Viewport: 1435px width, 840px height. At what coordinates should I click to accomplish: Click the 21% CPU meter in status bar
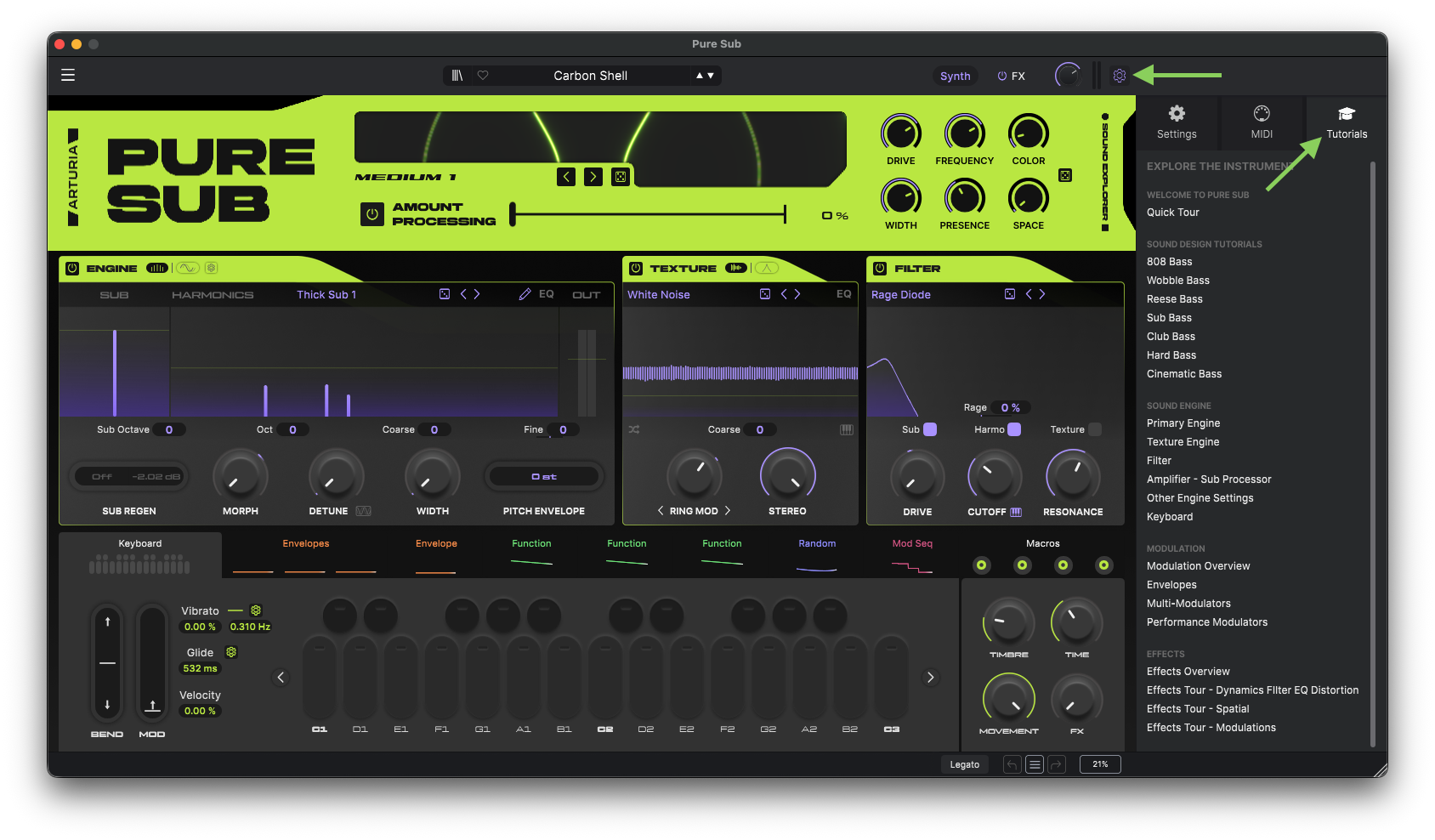pyautogui.click(x=1100, y=764)
